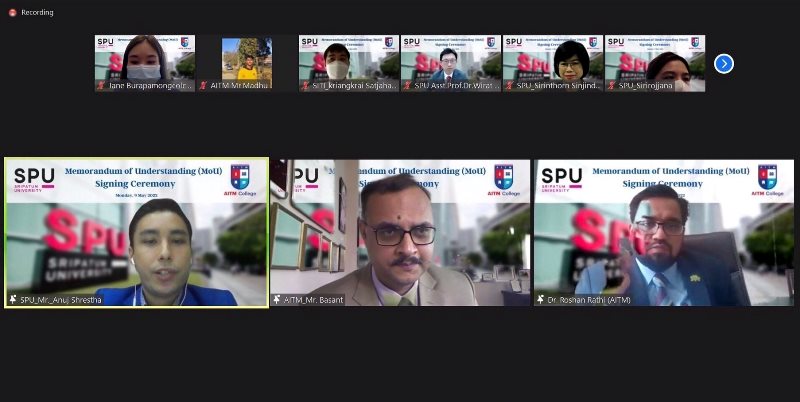Click muted mic icon beside SITI_kriangkrai

305,86
